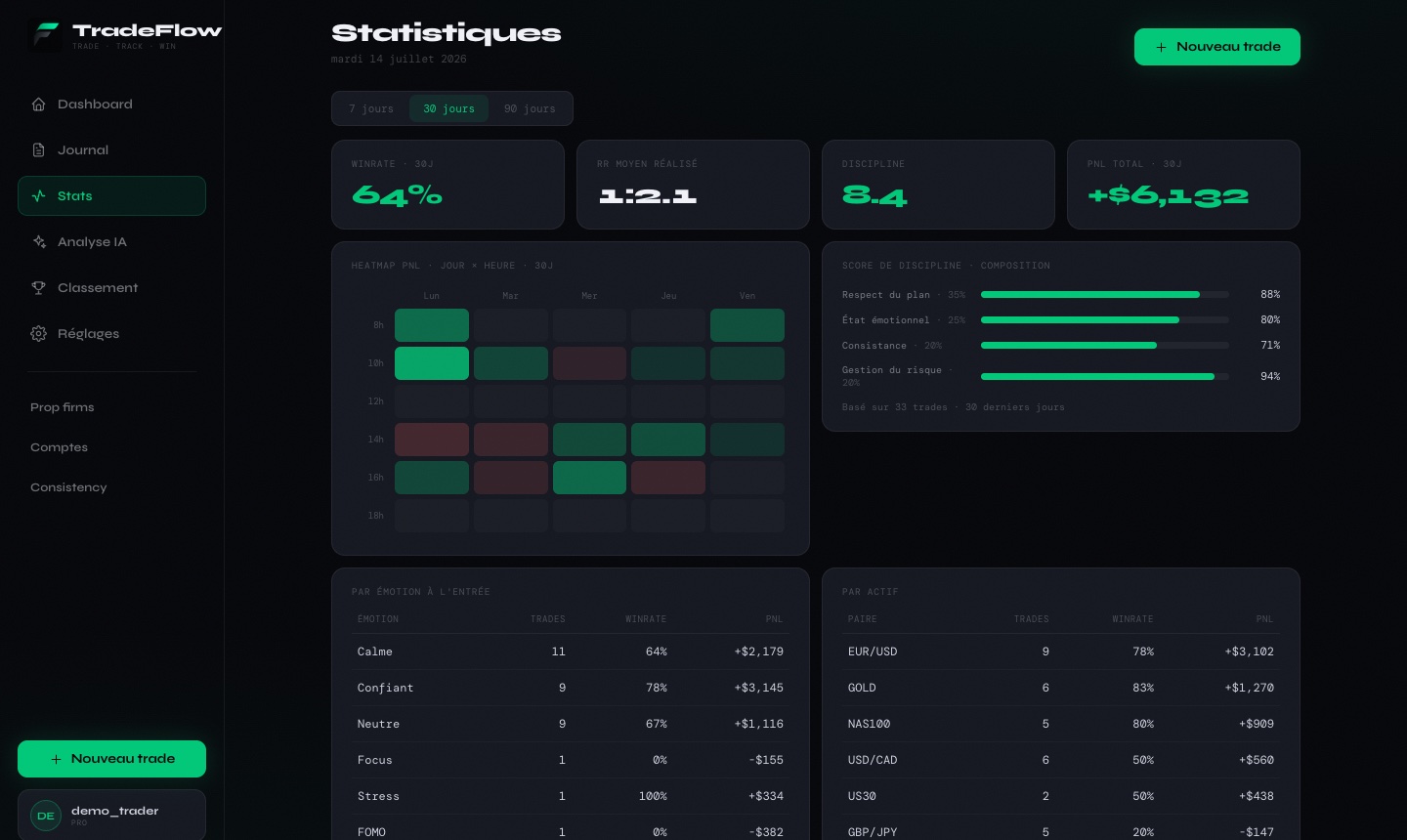Select the 30 jours period tab
The width and height of the screenshot is (1407, 840).
pos(448,108)
